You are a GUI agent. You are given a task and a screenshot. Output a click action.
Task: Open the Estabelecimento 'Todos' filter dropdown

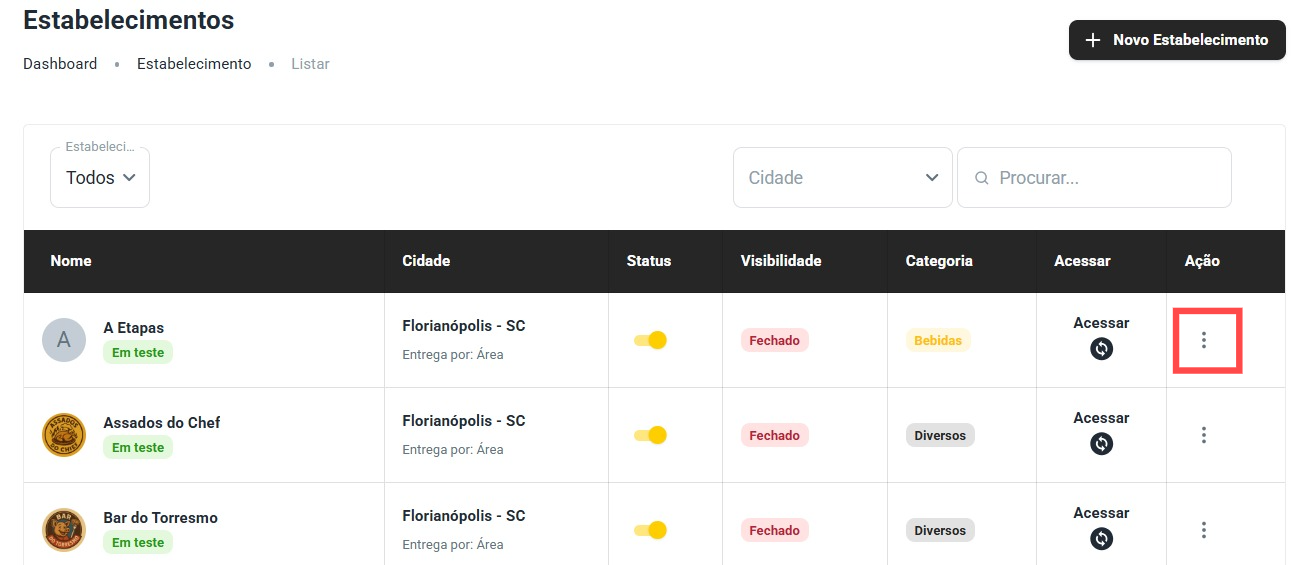(100, 178)
